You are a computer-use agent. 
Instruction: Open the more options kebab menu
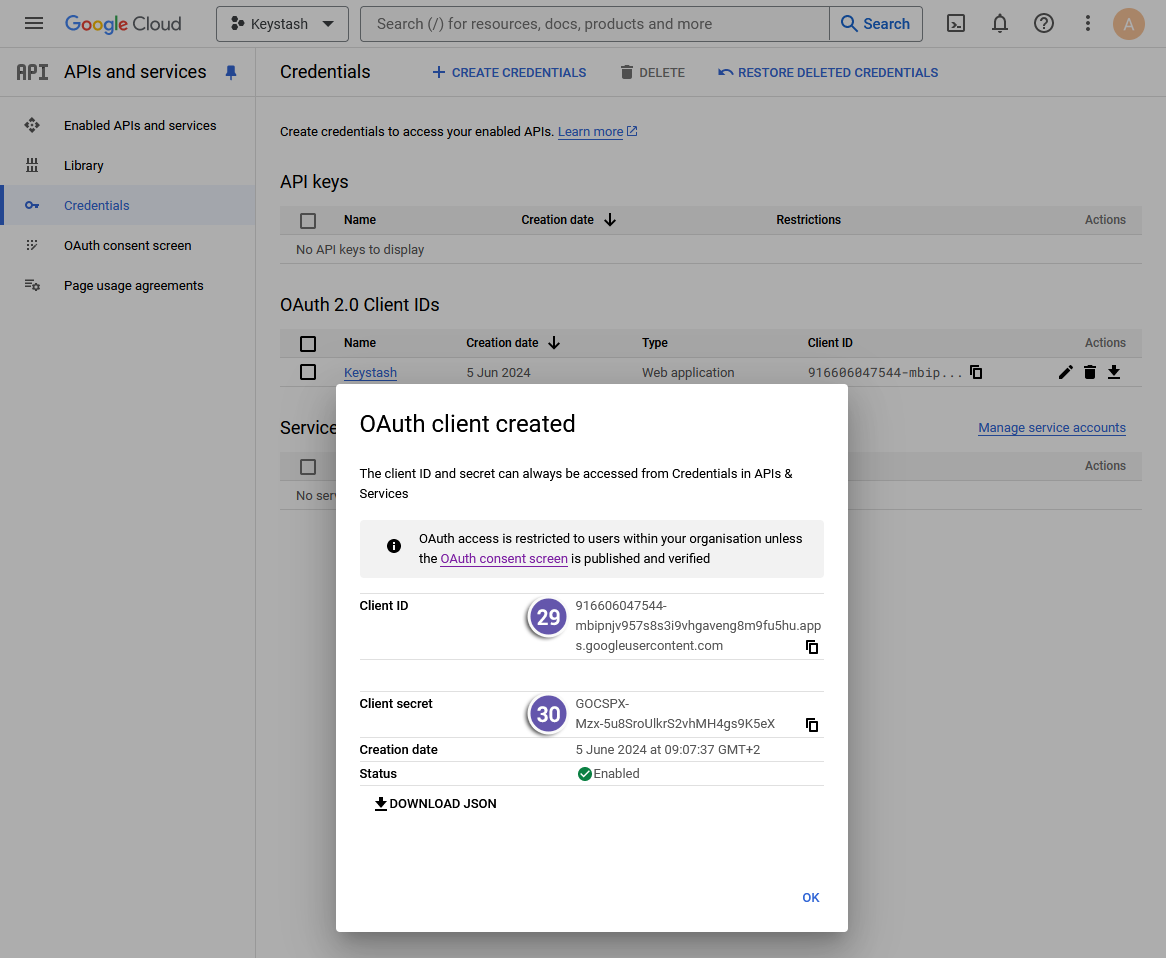click(1087, 24)
